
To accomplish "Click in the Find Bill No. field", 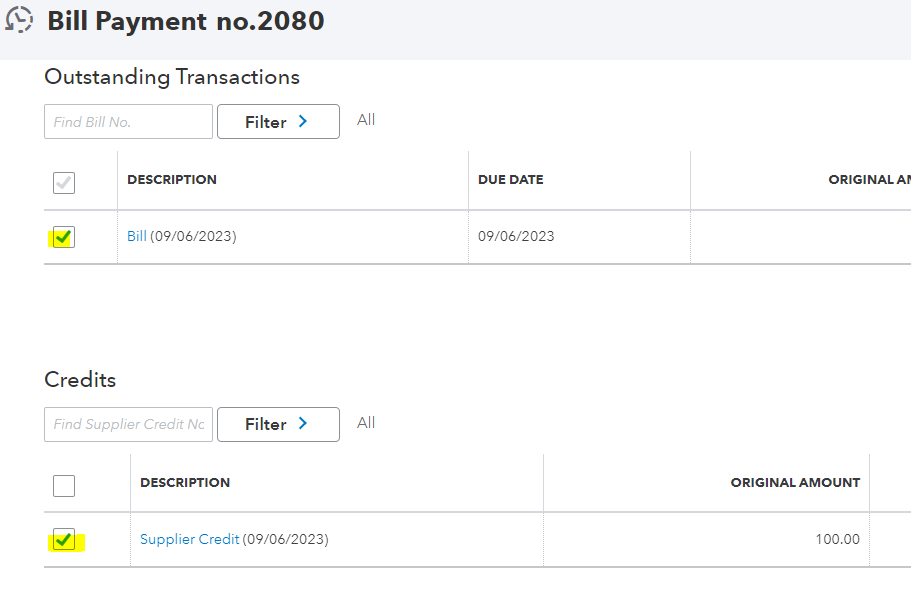I will 128,122.
